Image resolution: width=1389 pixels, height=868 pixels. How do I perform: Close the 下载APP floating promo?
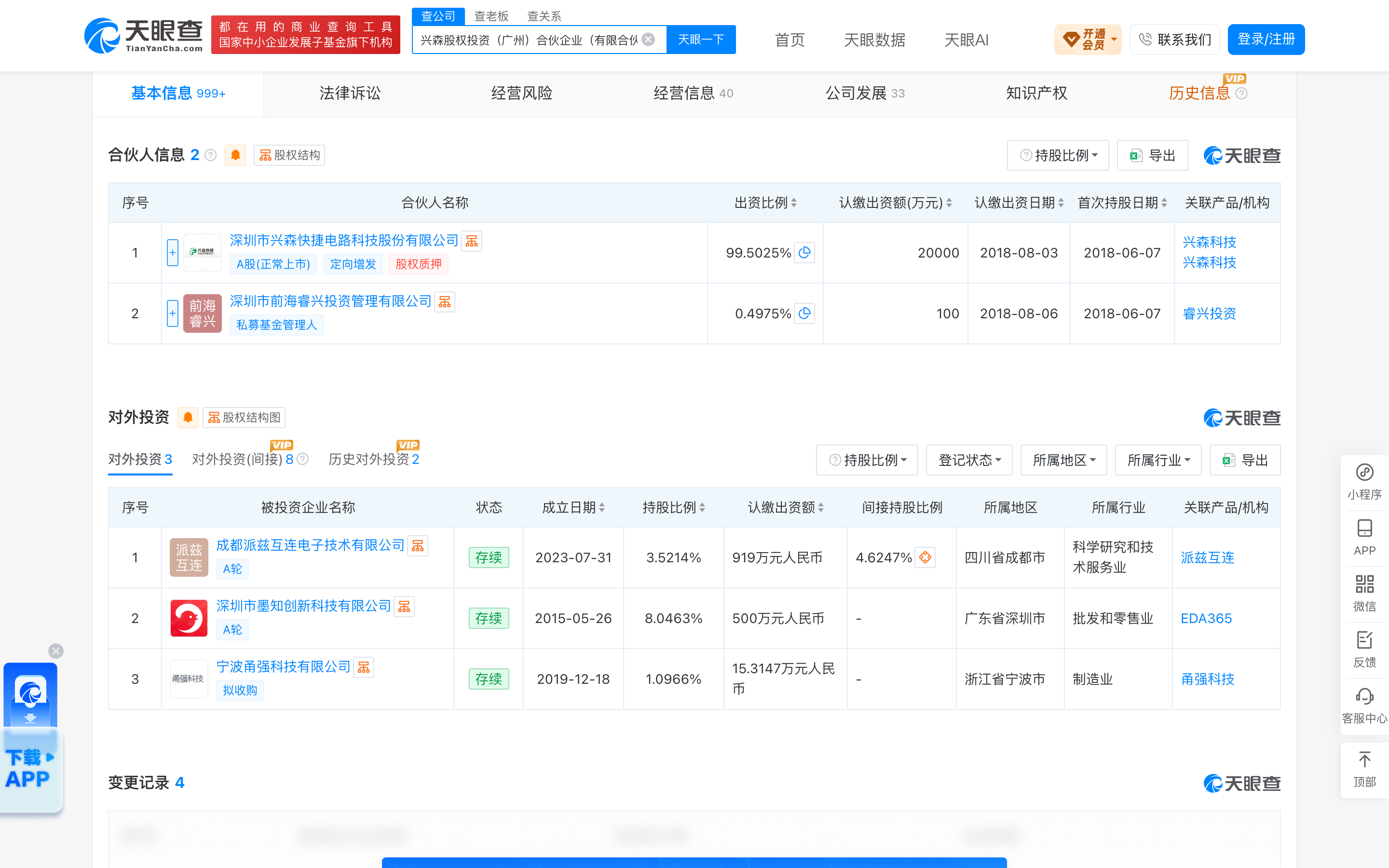55,651
